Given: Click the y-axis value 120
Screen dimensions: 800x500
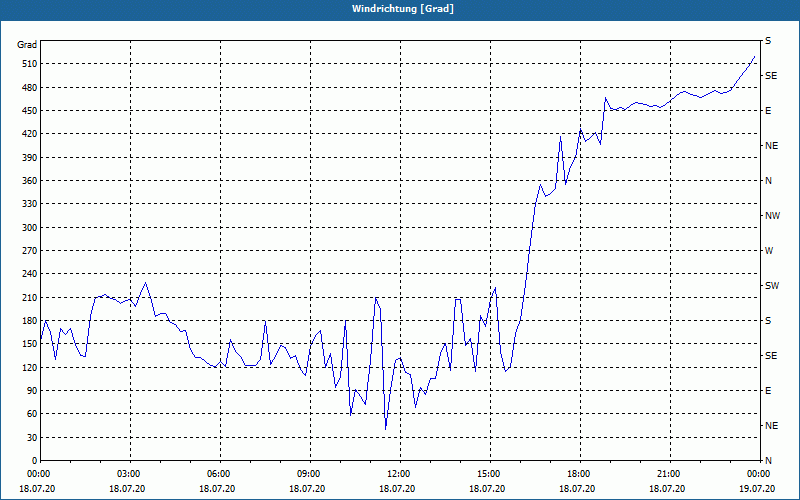Looking at the screenshot, I should click(29, 367).
